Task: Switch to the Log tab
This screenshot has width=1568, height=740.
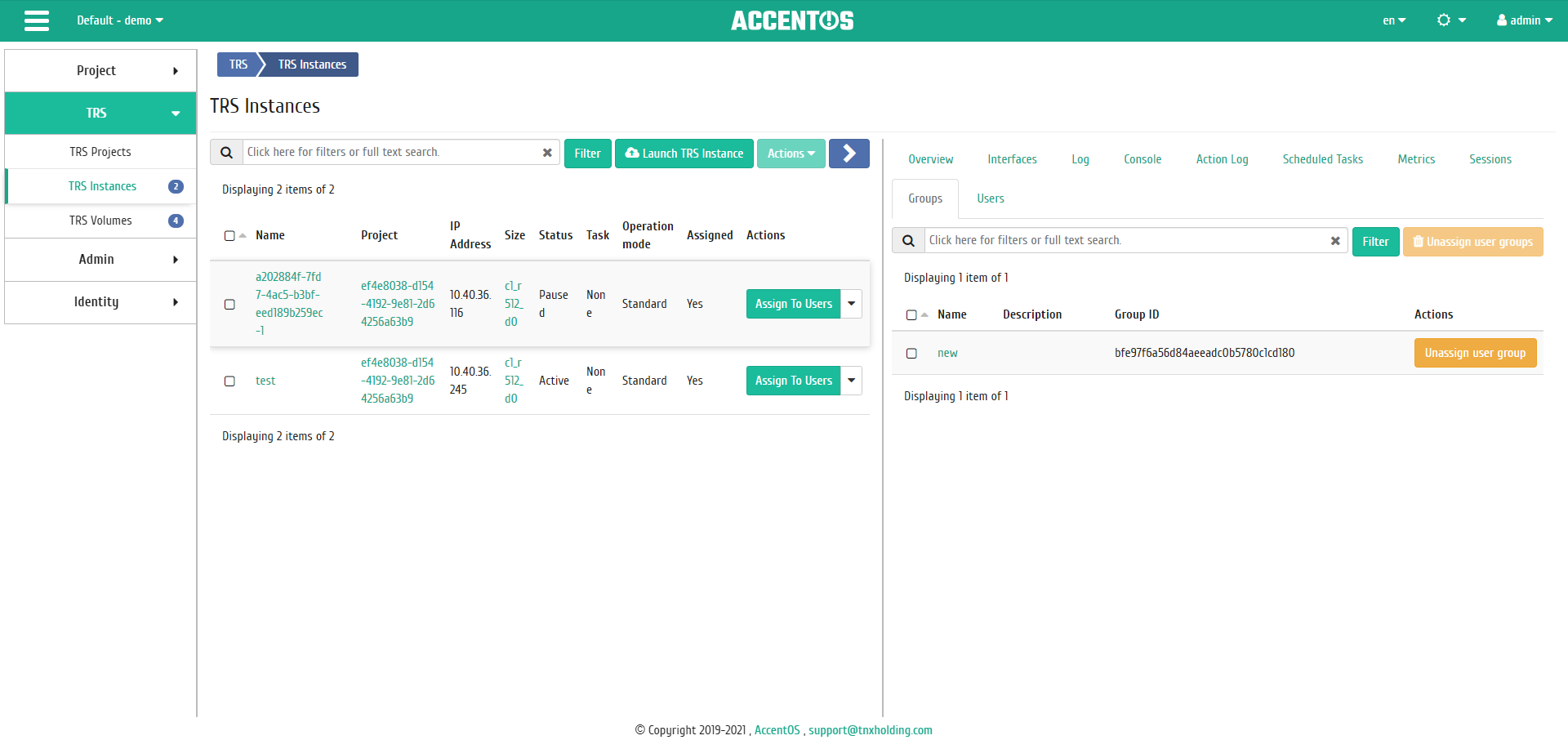Action: tap(1080, 159)
